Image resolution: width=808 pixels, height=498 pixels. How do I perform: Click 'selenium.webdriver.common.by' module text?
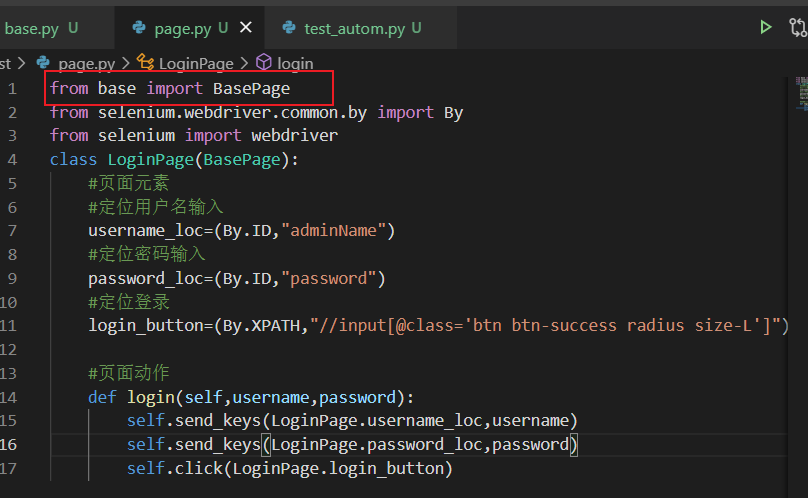click(232, 112)
